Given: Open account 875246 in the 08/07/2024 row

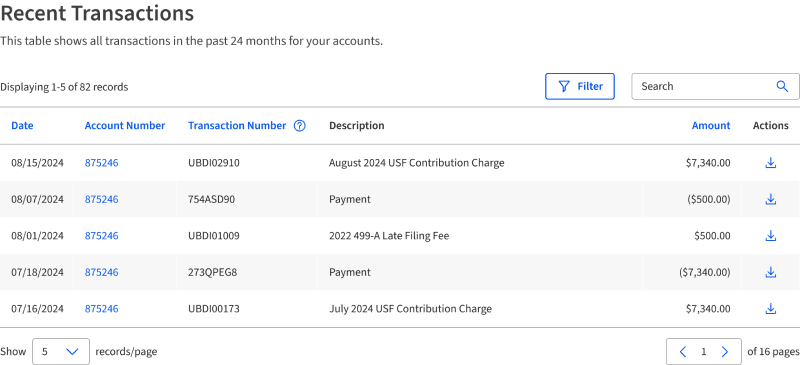Looking at the screenshot, I should coord(102,199).
